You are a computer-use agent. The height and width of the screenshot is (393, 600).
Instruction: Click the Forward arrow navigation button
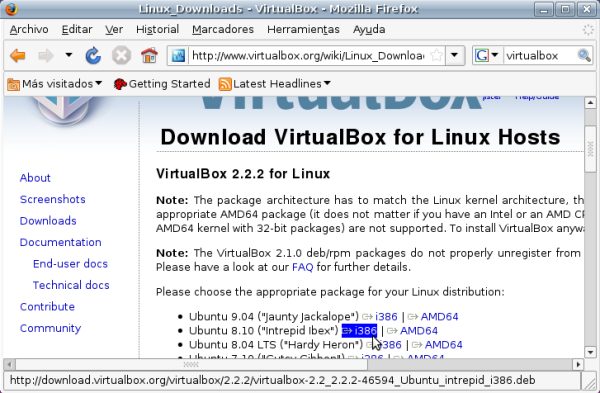(x=46, y=56)
